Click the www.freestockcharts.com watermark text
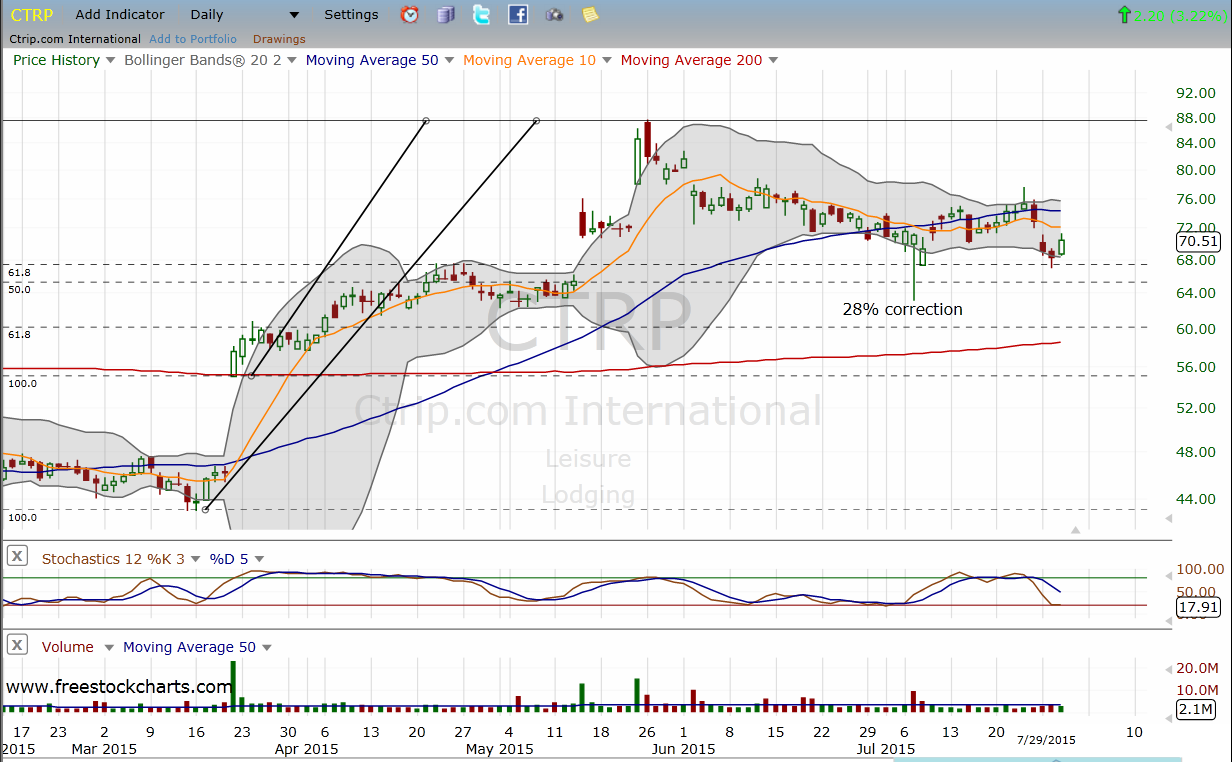 [x=119, y=687]
